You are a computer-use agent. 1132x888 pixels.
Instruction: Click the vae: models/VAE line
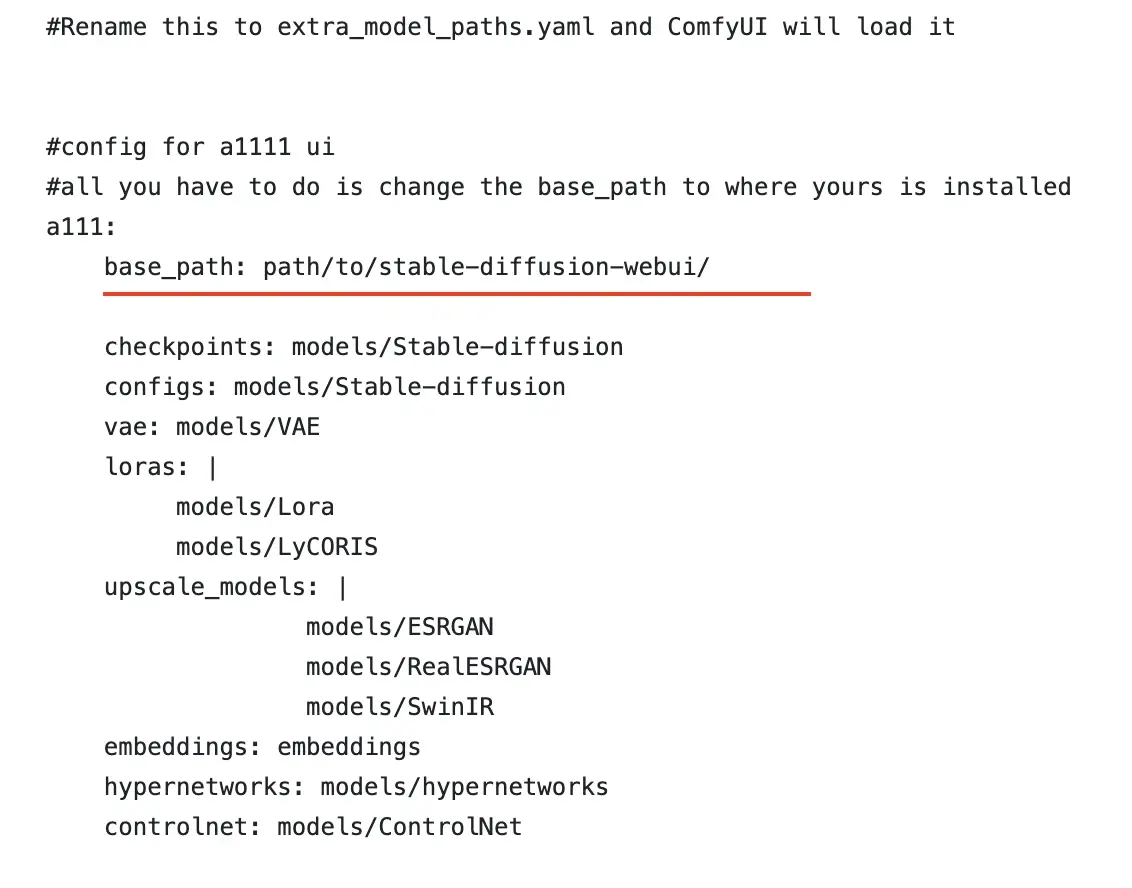[212, 427]
